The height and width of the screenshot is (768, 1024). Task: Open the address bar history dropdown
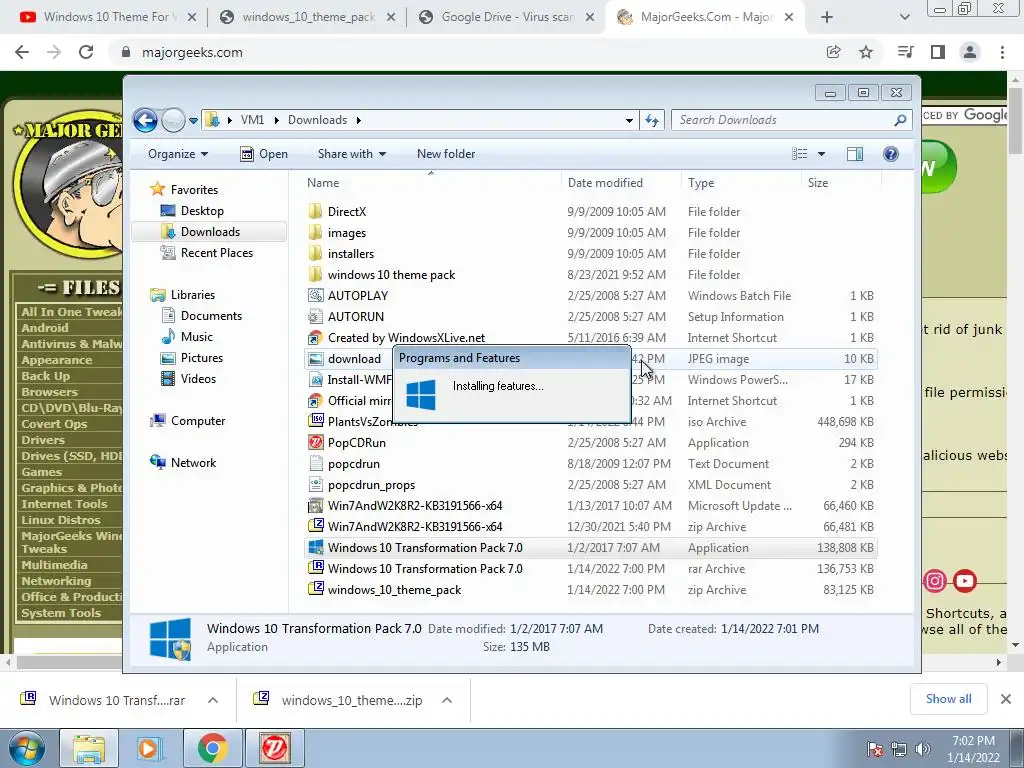(629, 120)
